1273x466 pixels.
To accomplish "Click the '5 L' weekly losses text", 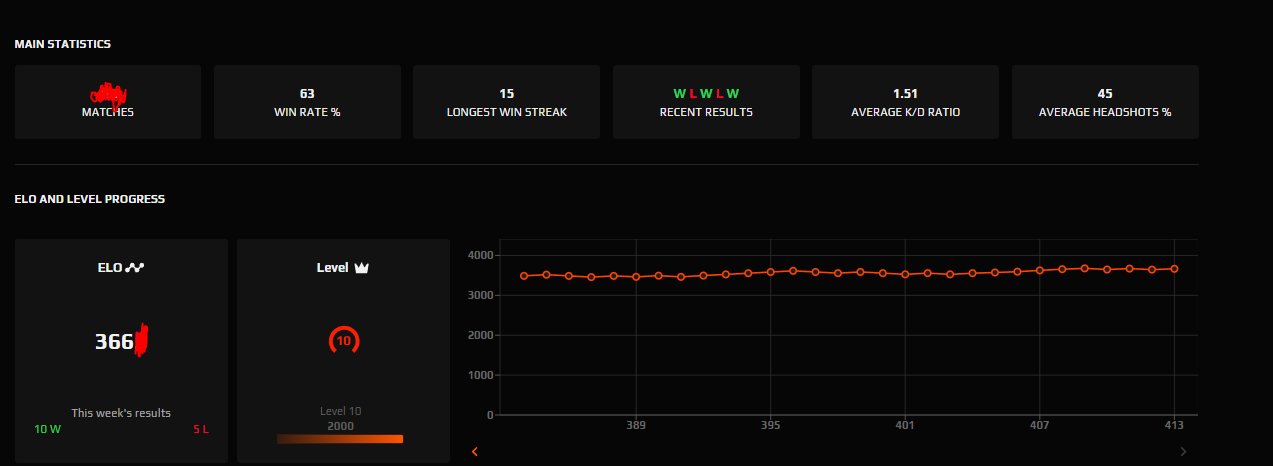I will (201, 429).
